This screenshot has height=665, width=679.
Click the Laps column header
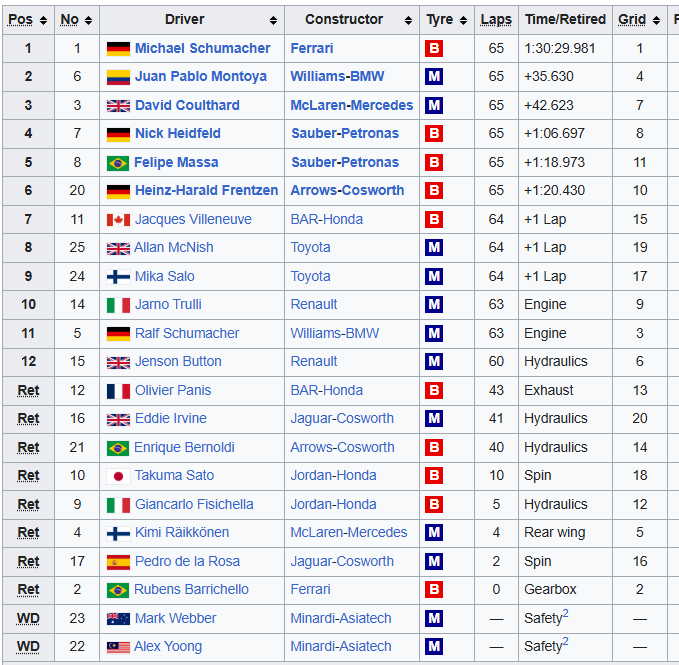tap(496, 20)
